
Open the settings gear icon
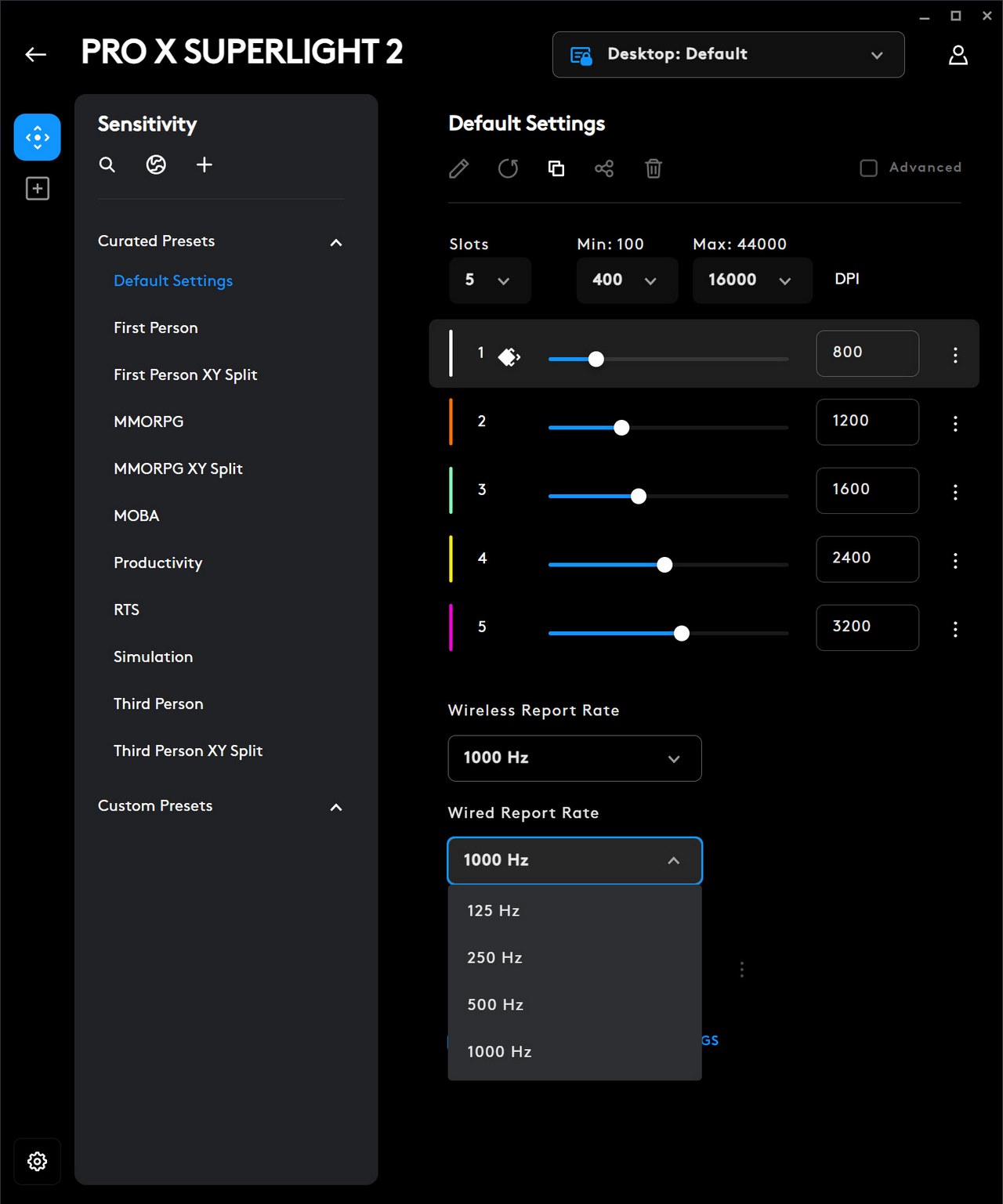37,1161
